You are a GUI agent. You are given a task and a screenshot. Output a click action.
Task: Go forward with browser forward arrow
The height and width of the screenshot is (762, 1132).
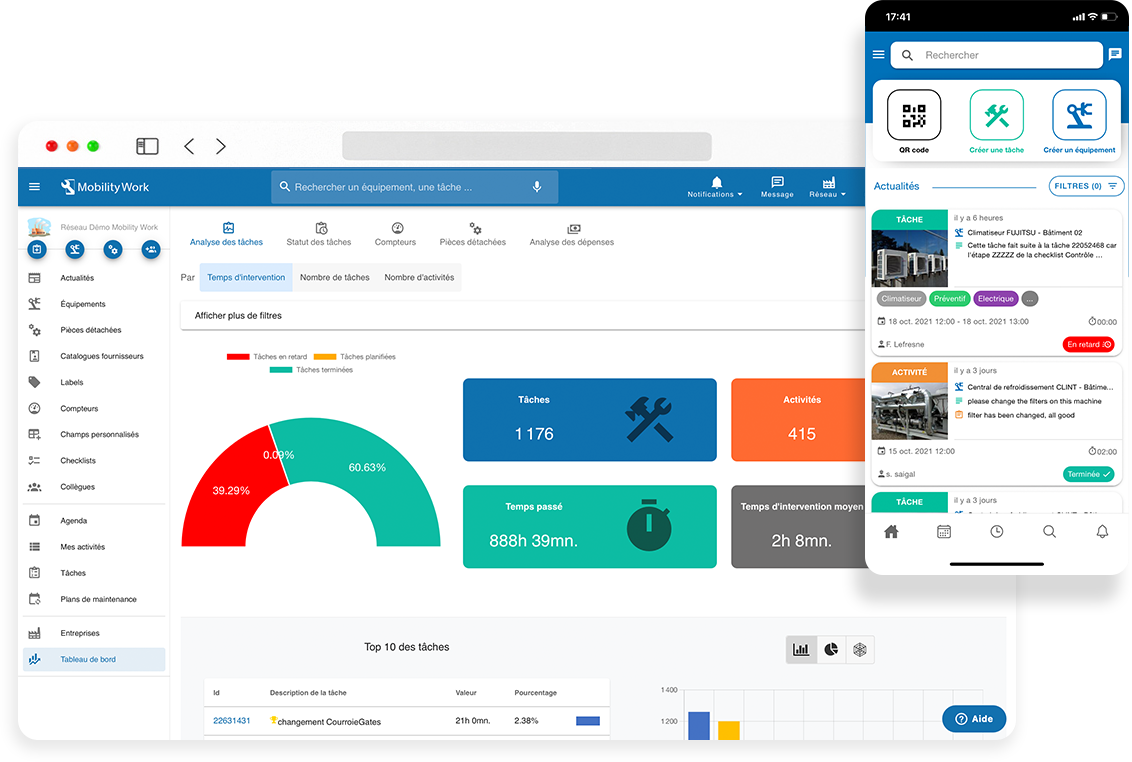(221, 147)
